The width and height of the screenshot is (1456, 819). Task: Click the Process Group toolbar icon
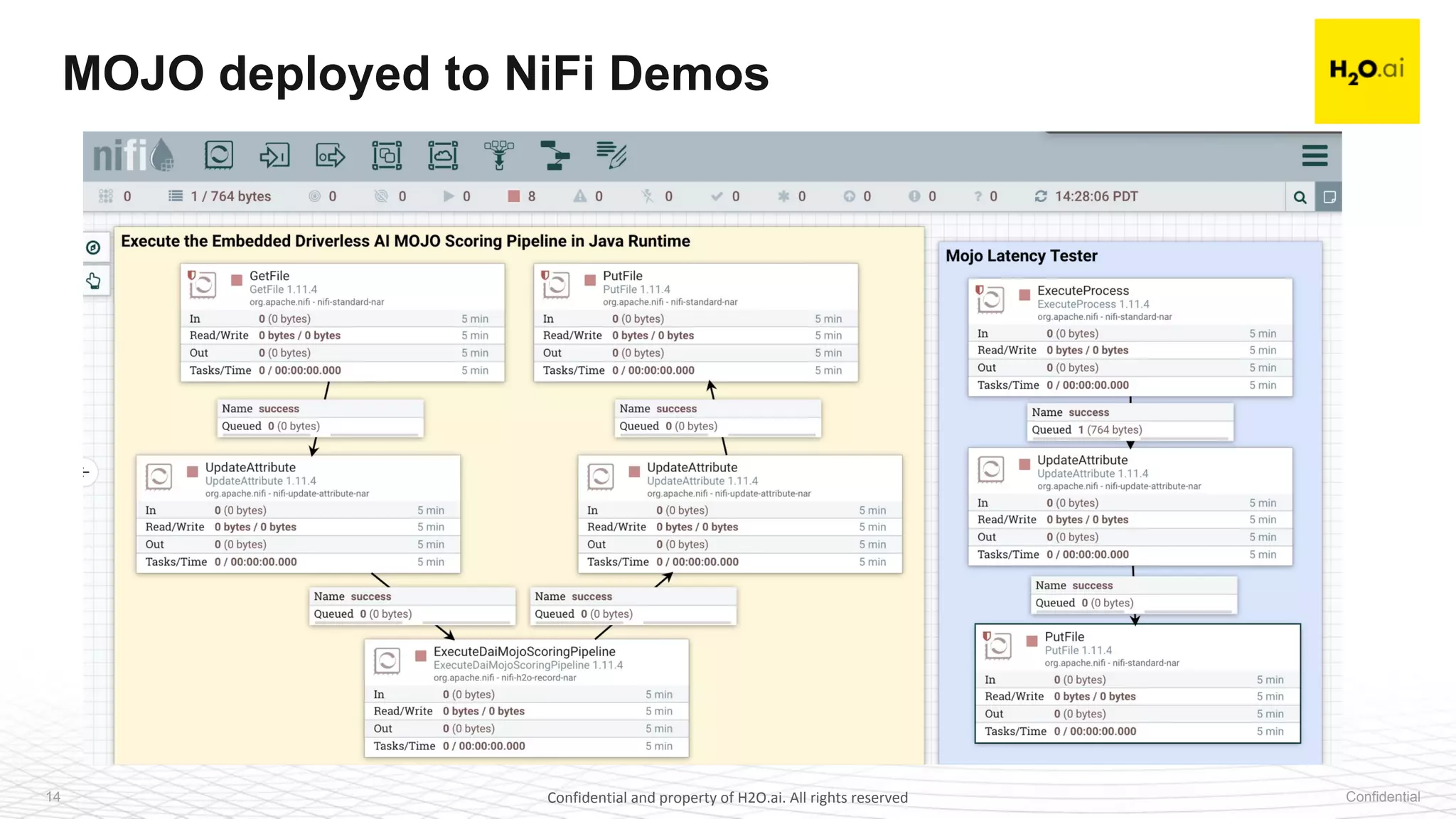[387, 155]
